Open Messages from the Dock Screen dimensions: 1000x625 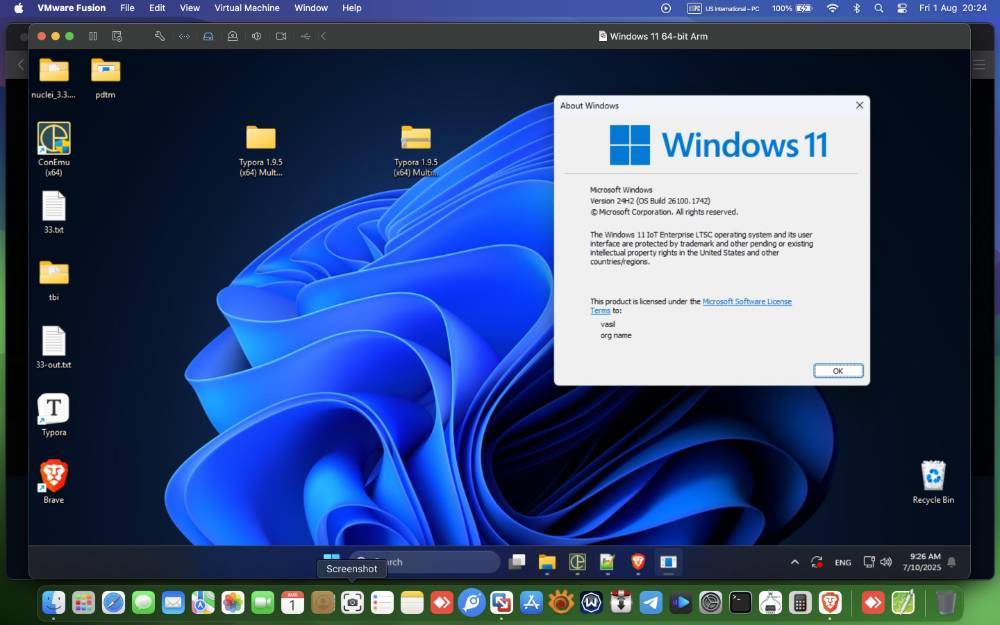pyautogui.click(x=143, y=602)
